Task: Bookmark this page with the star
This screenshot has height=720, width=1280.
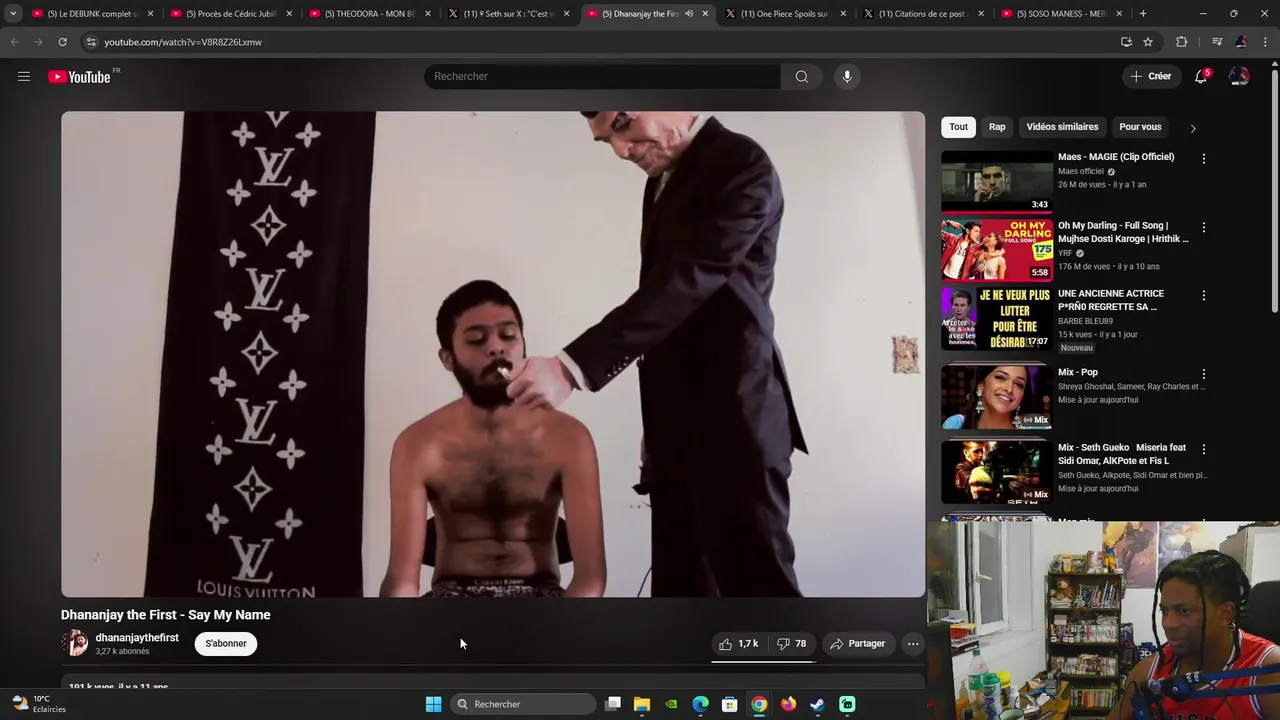Action: click(1148, 42)
